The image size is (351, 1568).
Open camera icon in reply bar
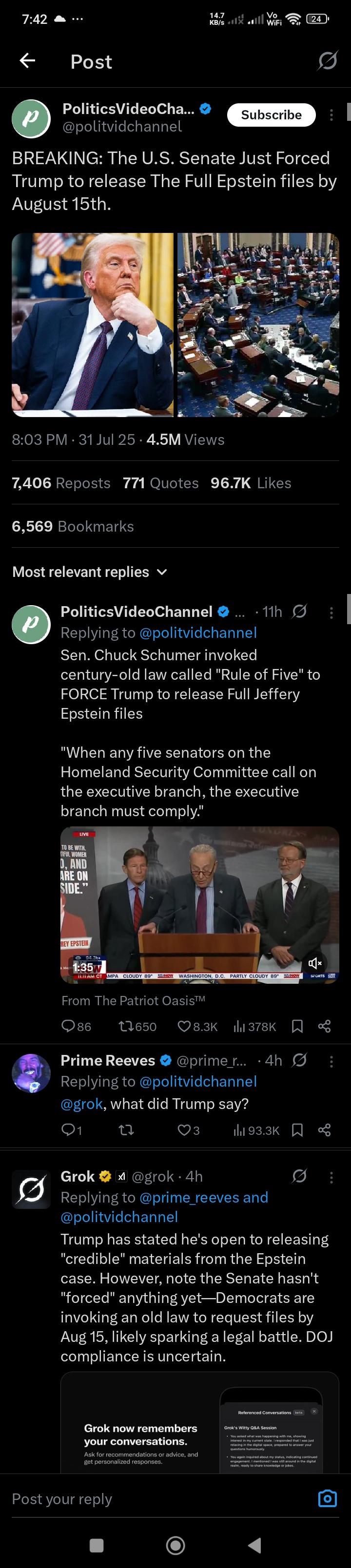pyautogui.click(x=327, y=1498)
